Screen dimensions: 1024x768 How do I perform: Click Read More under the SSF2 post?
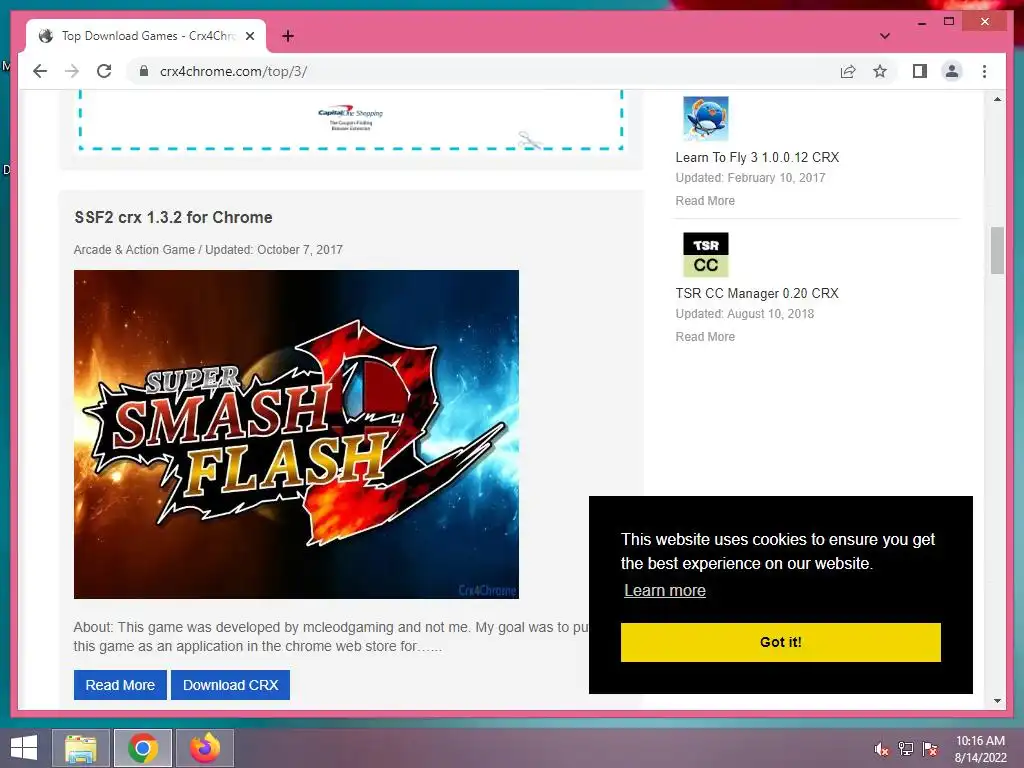(x=120, y=685)
